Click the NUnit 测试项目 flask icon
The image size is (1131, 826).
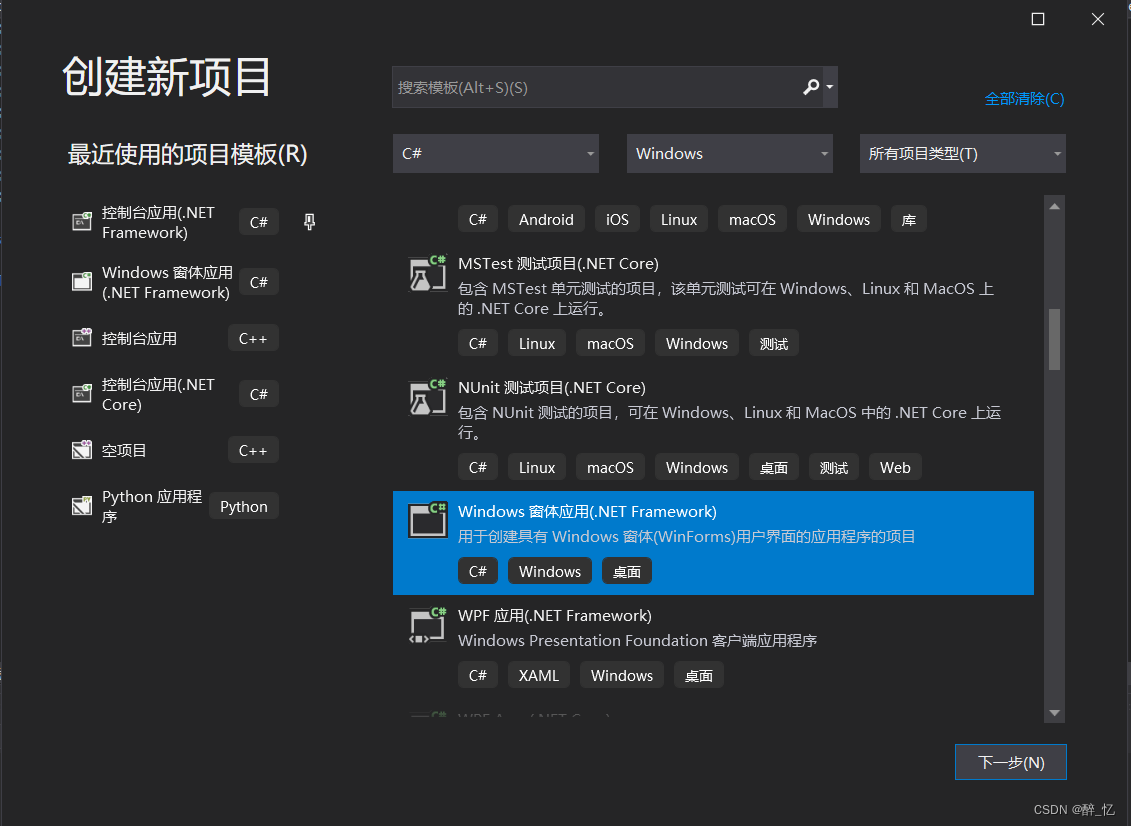tap(427, 396)
